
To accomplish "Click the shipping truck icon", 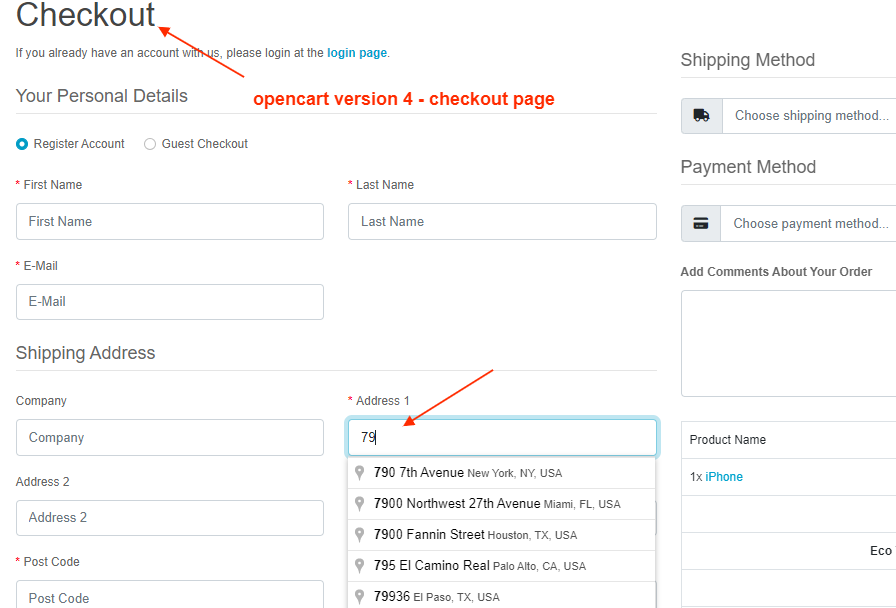I will (701, 116).
